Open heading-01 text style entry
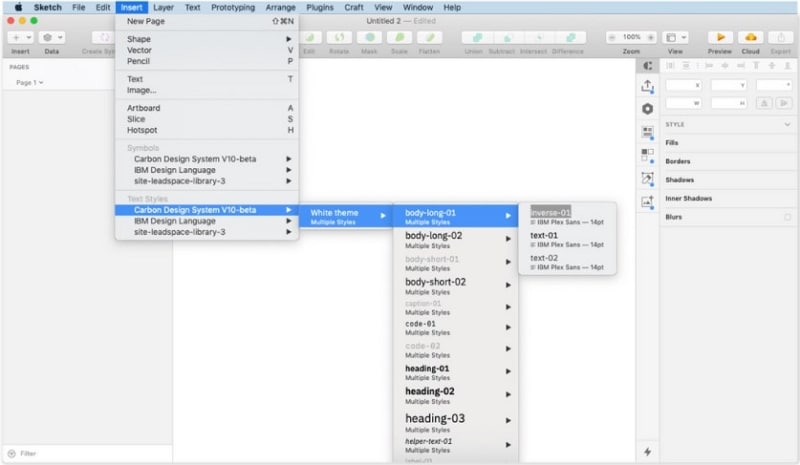This screenshot has width=800, height=465. coord(456,372)
